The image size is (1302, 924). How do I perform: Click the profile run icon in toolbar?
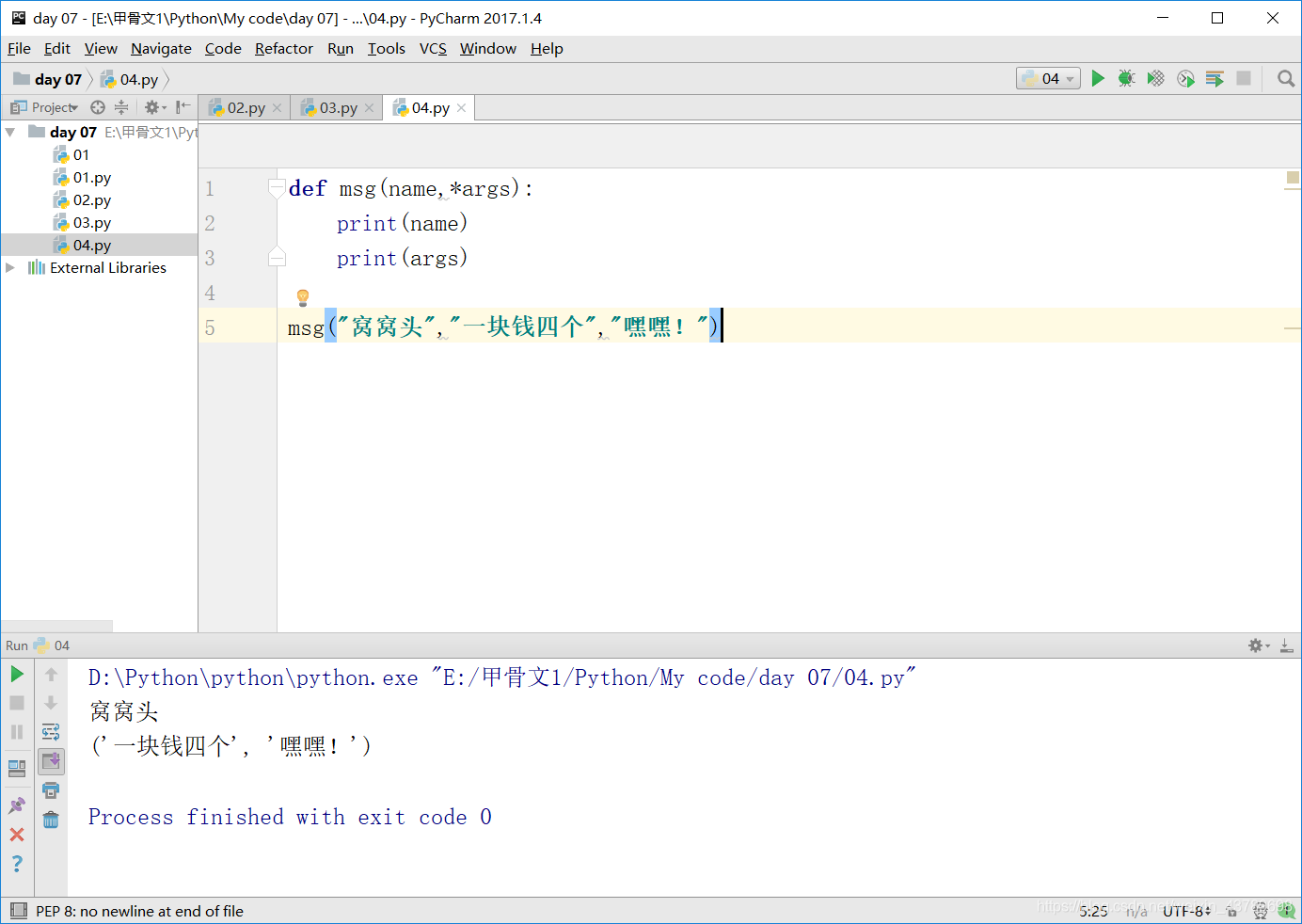click(1185, 79)
